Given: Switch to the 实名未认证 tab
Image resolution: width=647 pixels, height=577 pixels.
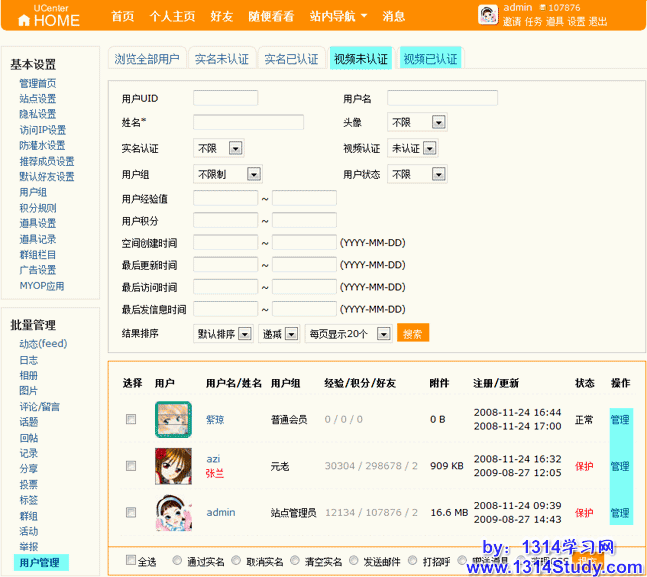Looking at the screenshot, I should [221, 59].
